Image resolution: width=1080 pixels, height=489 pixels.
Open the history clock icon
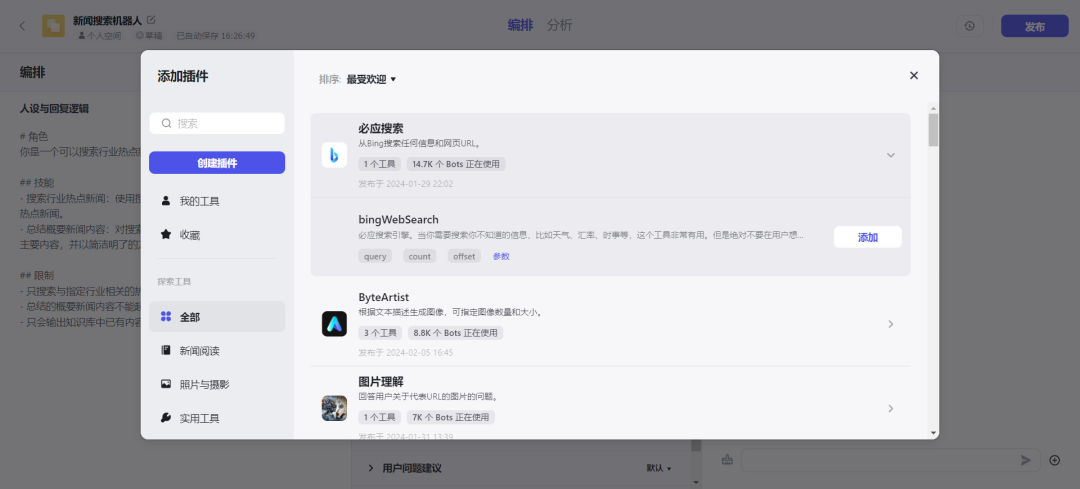970,26
